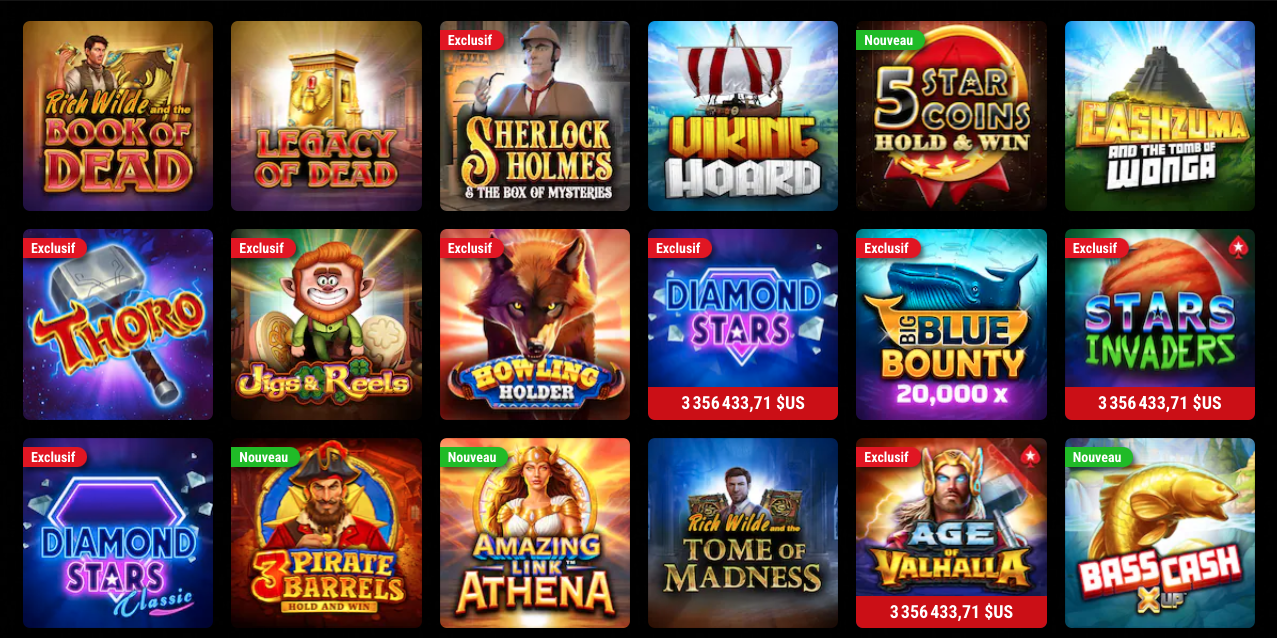
Task: Launch Cashzuma and the Tomb of Wonga
Action: tap(1160, 116)
